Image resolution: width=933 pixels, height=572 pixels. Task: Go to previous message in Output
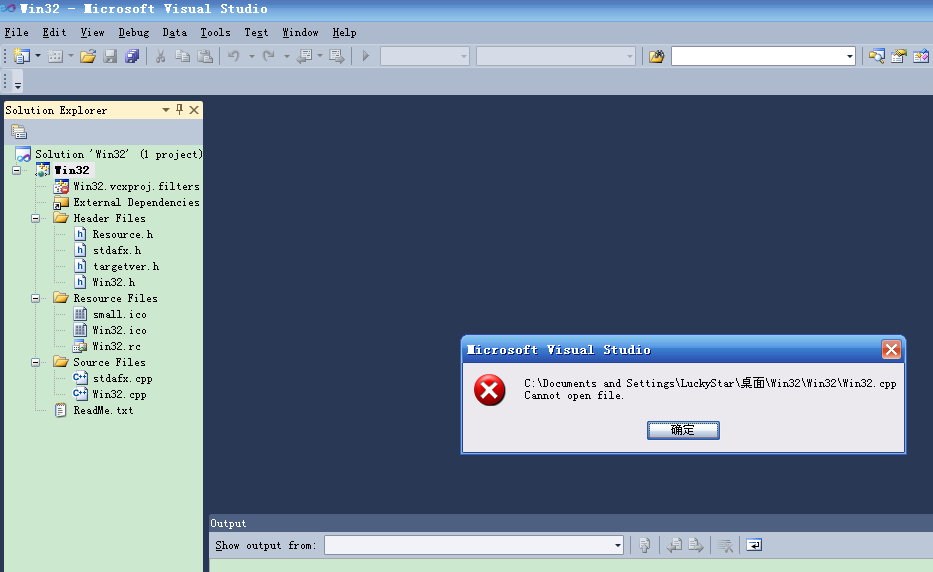coord(675,545)
